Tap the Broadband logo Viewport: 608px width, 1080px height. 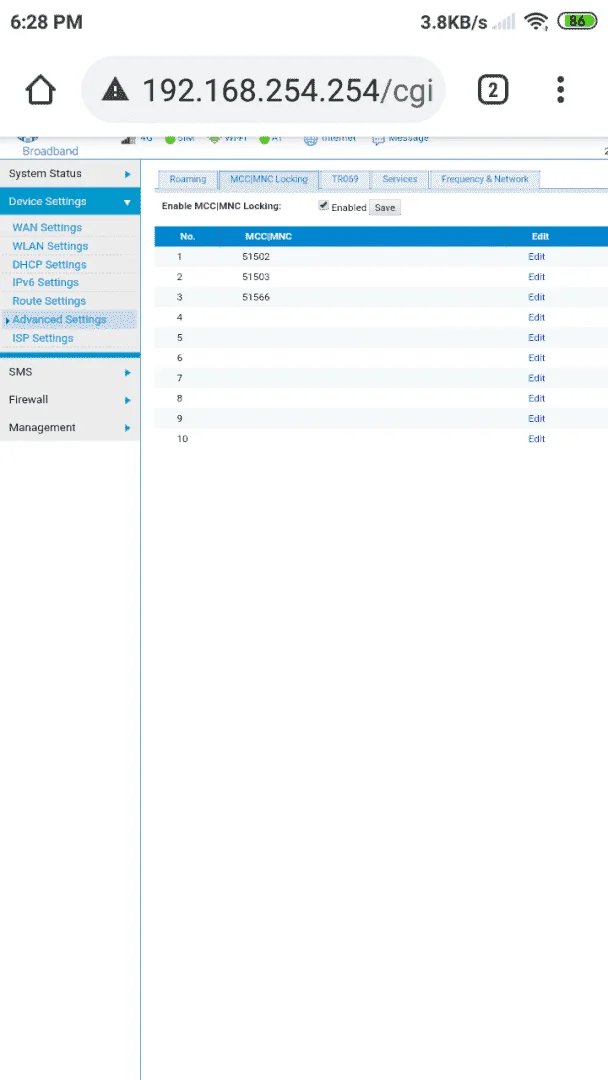50,146
